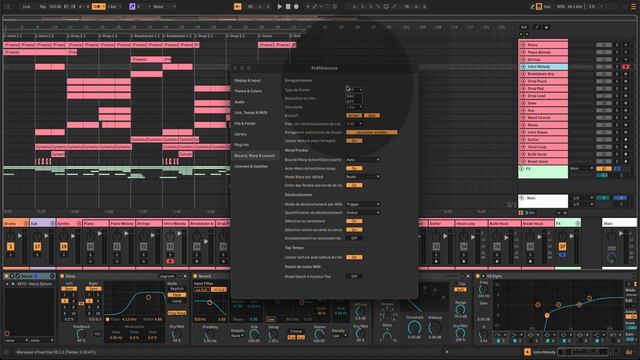Click the Delay Feedback knob
Screen dimensions: 640x360
click(81, 334)
